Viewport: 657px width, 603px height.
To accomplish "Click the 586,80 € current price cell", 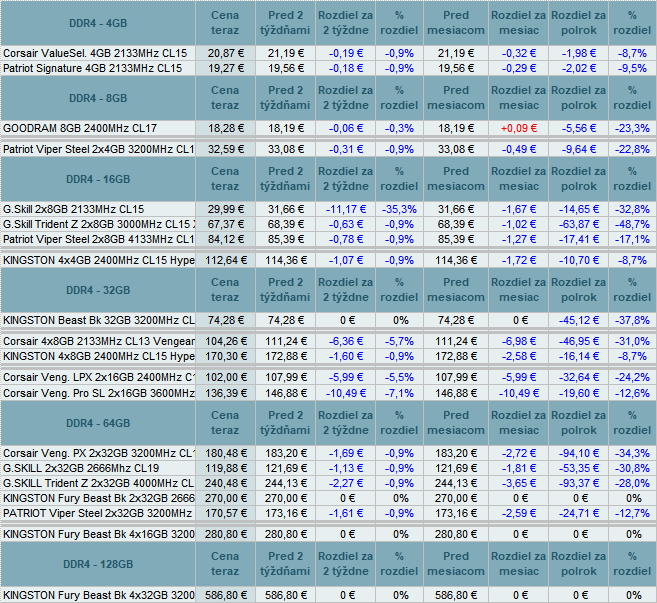I will 225,595.
